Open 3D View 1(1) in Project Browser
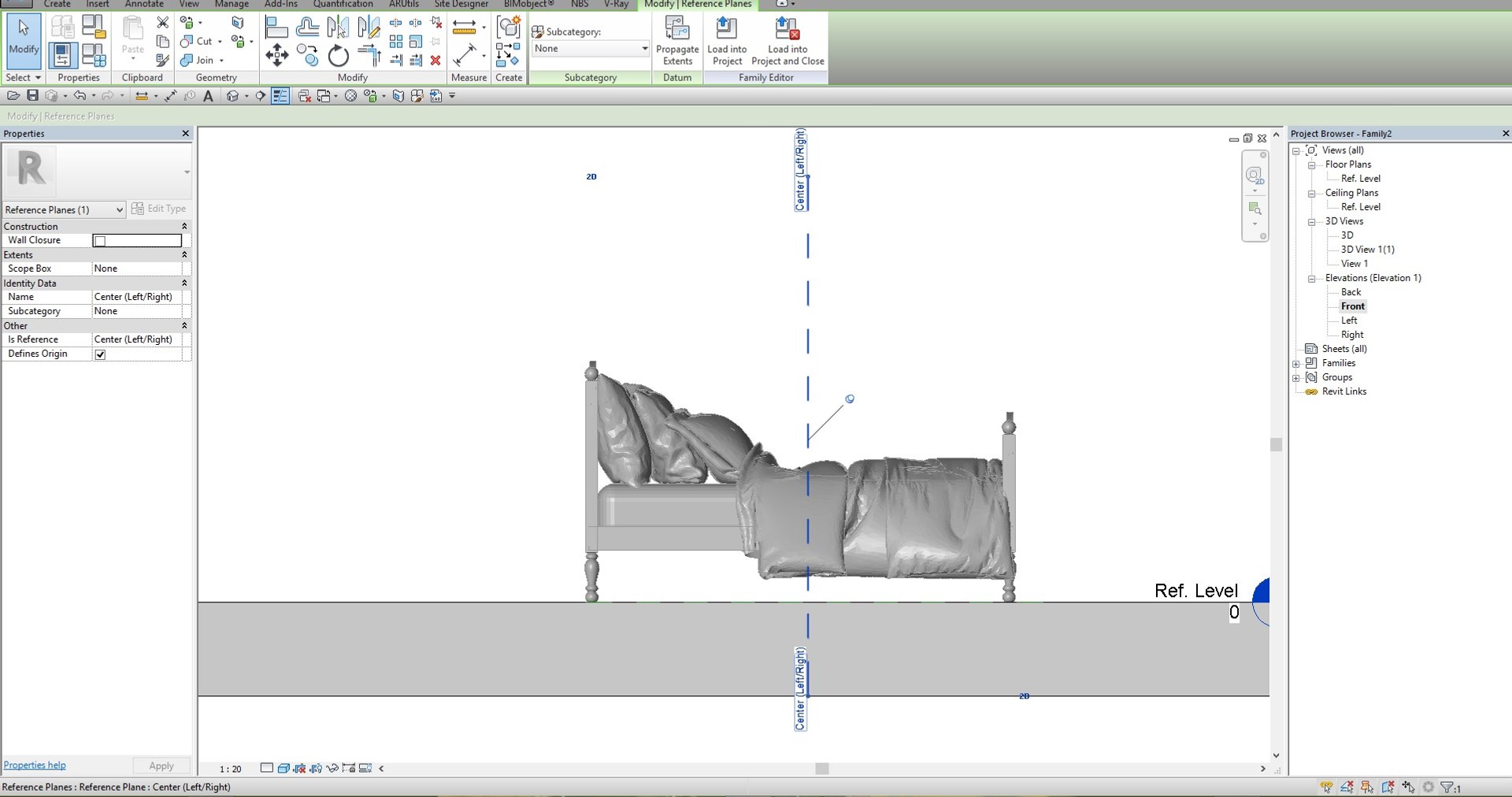This screenshot has width=1512, height=797. coord(1367,250)
